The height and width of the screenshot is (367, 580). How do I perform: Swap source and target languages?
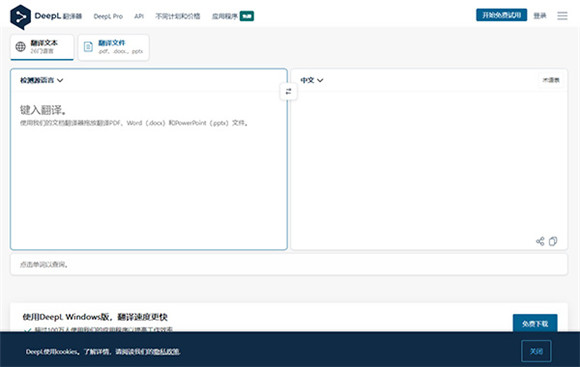pyautogui.click(x=289, y=91)
